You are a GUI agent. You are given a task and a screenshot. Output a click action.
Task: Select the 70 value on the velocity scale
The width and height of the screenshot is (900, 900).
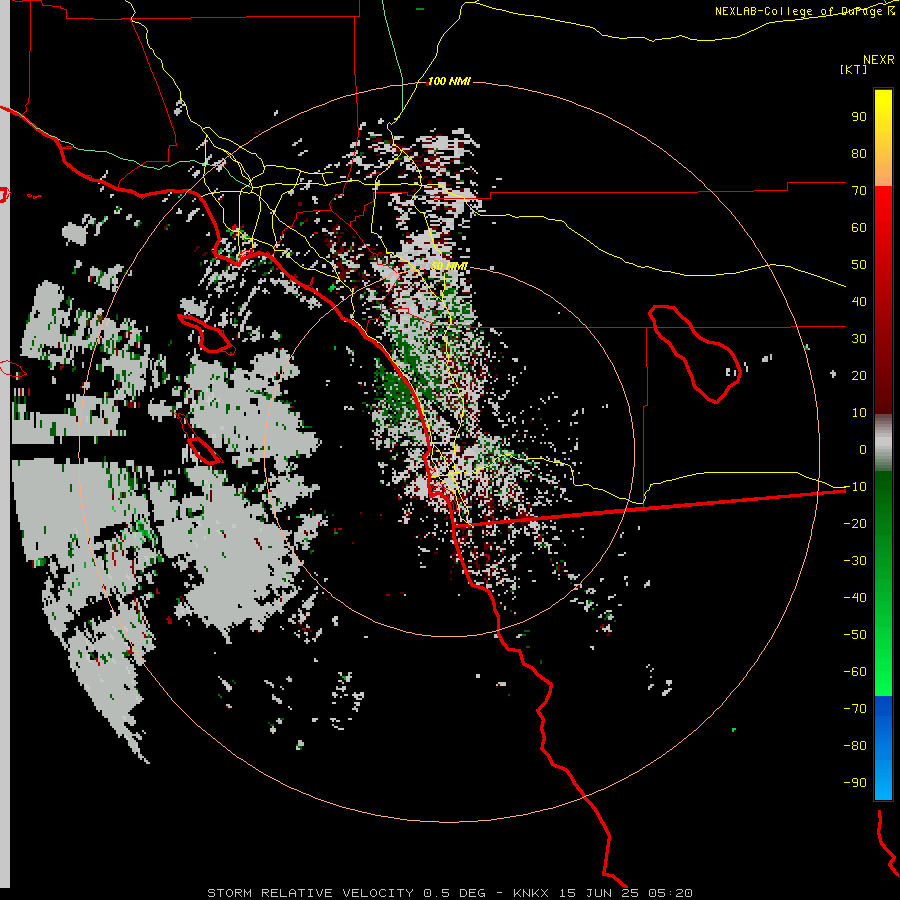click(x=859, y=191)
